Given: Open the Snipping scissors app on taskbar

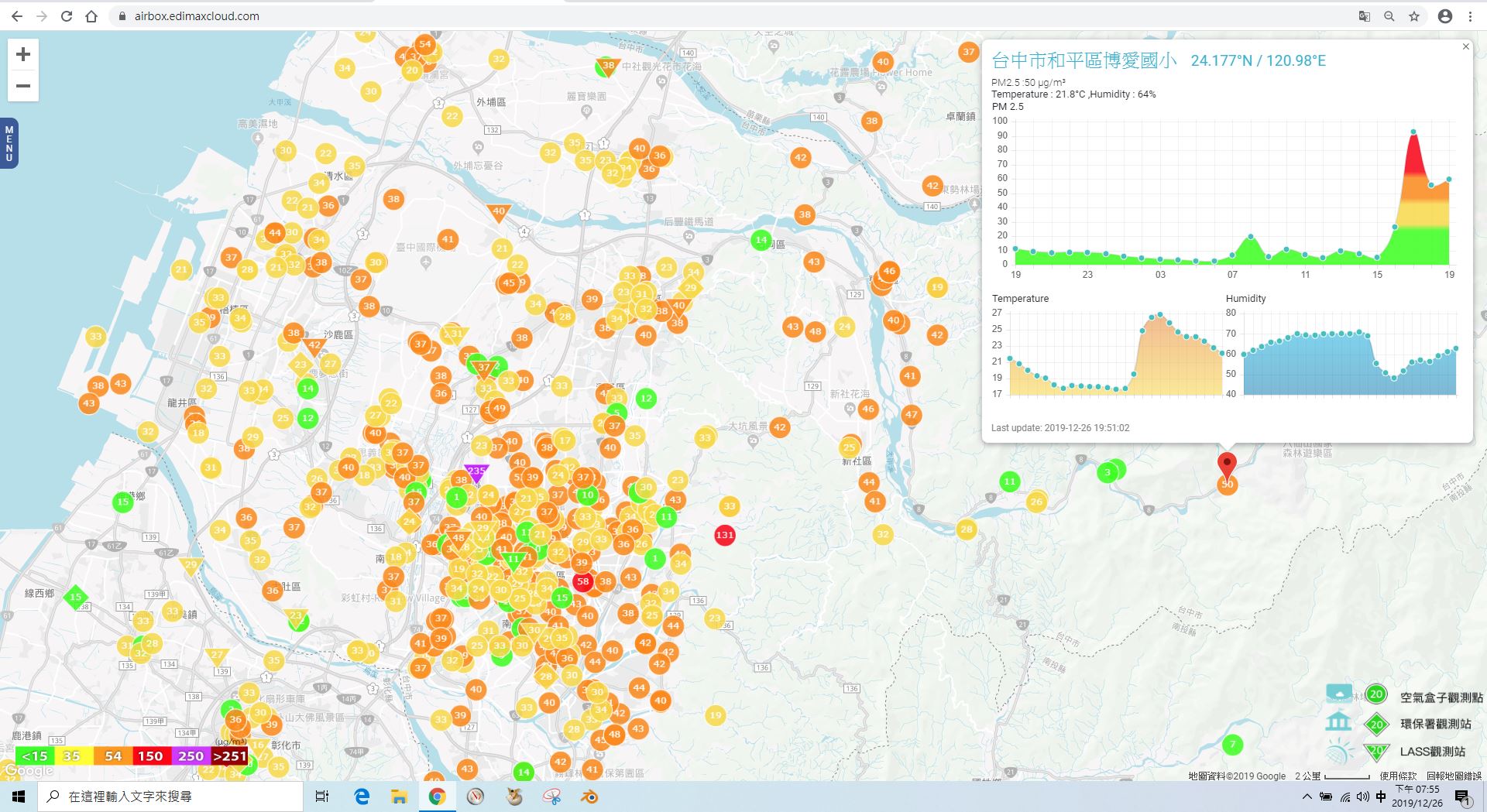Looking at the screenshot, I should 551,797.
